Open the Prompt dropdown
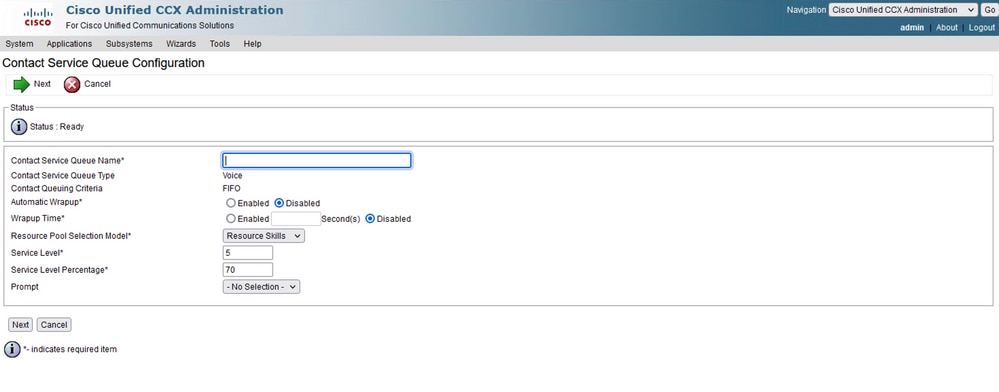This screenshot has height=392, width=999. (x=261, y=287)
